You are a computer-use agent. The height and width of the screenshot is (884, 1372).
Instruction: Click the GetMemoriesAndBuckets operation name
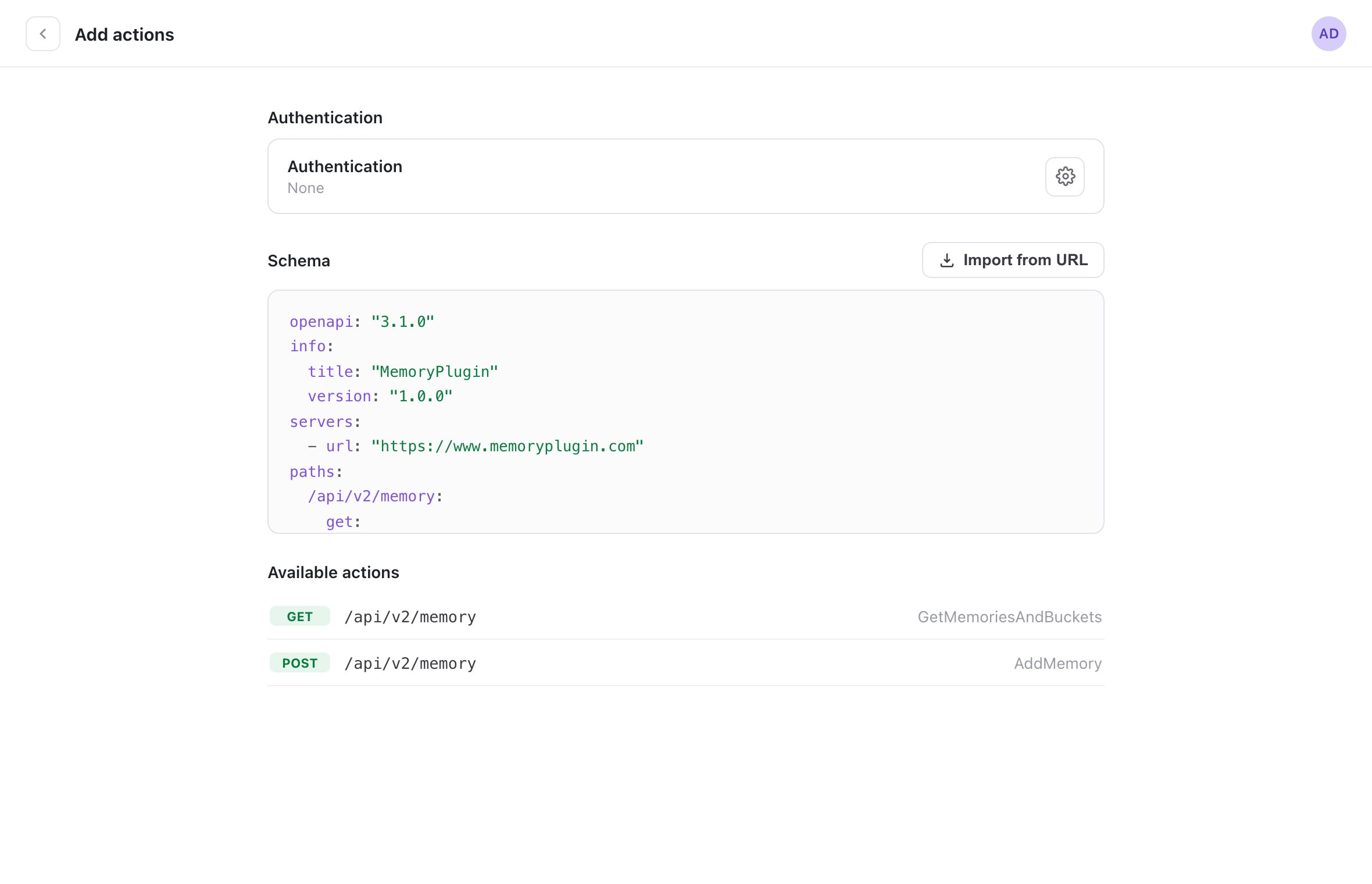tap(1009, 616)
